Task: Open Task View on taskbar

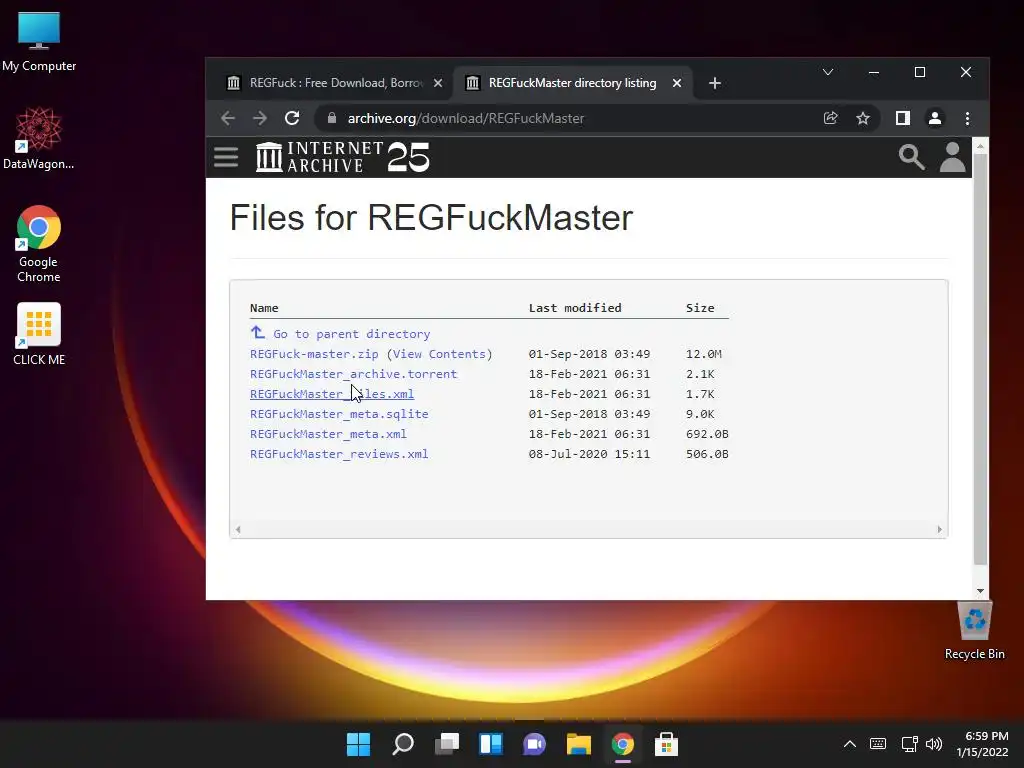Action: click(447, 744)
